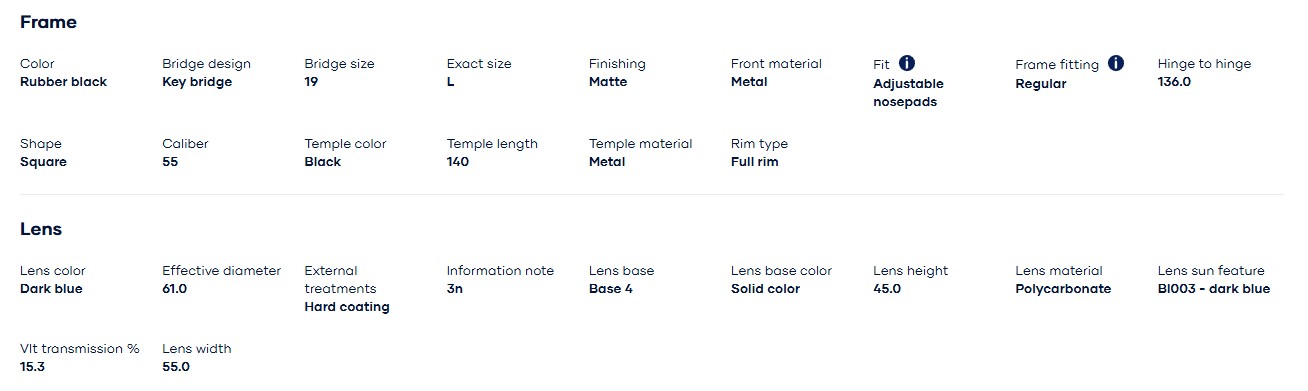
Task: Click the Base 4 lens base value
Action: point(611,289)
